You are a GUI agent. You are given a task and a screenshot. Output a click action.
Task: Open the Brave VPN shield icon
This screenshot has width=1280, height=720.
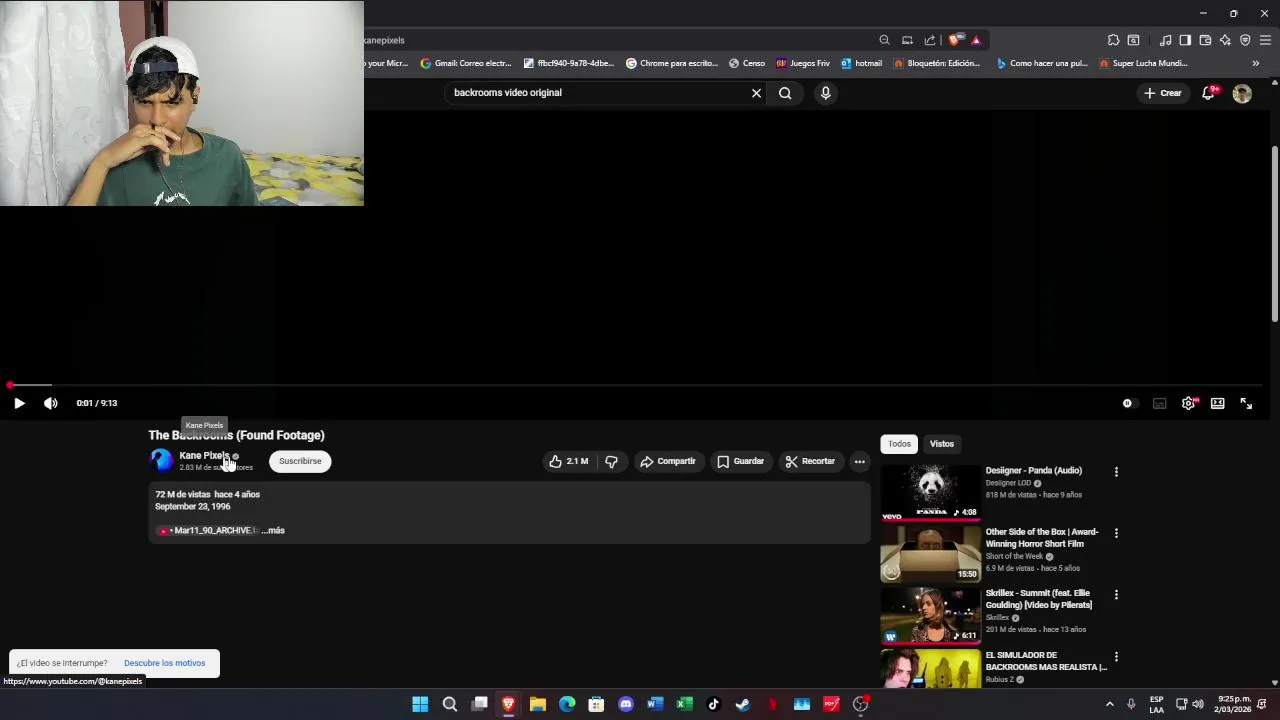(x=1245, y=40)
